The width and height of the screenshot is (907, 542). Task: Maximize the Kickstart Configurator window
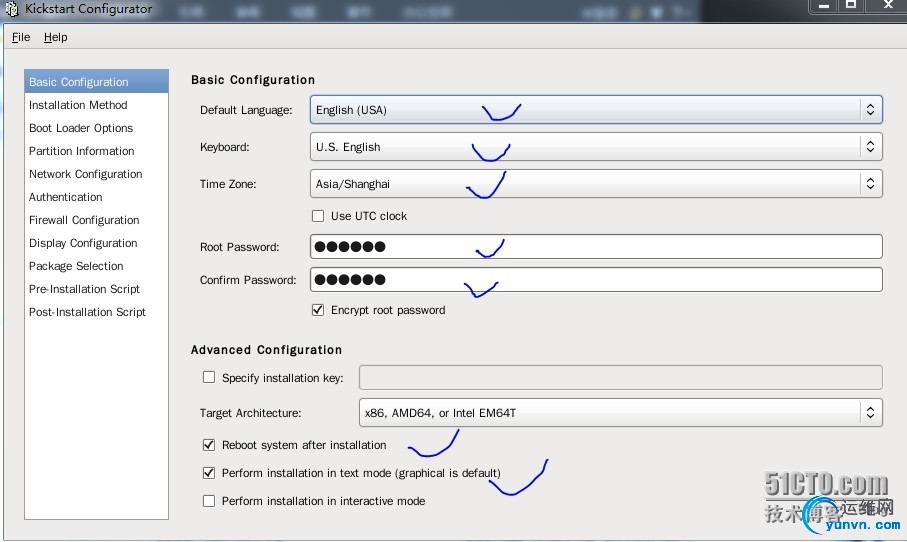[851, 5]
